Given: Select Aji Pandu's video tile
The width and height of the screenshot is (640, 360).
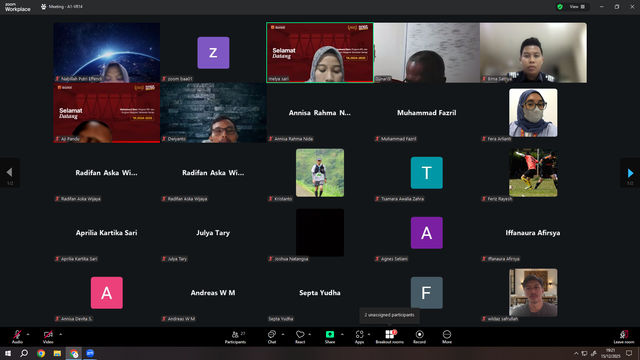Looking at the screenshot, I should (107, 113).
